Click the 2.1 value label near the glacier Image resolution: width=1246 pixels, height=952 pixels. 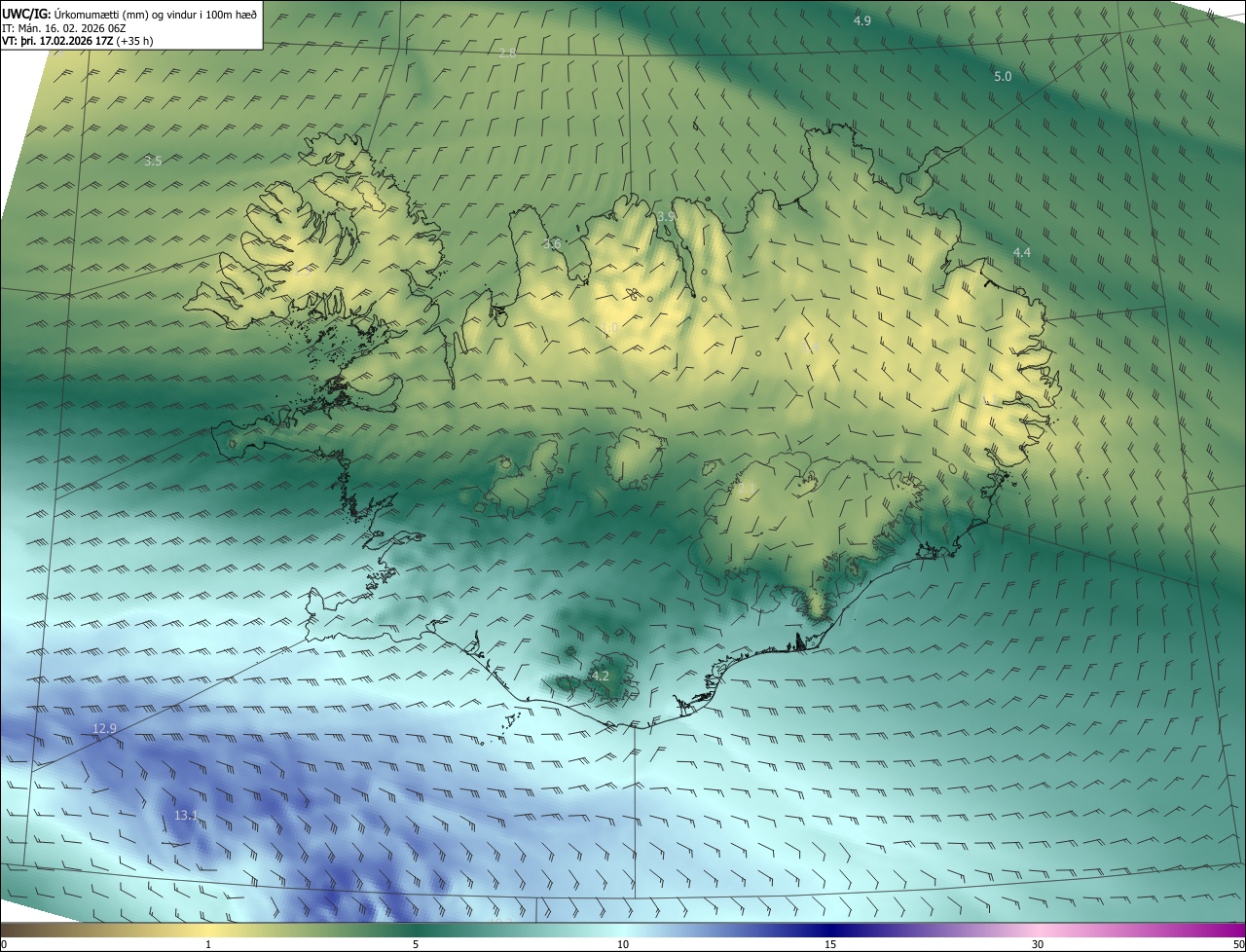click(747, 488)
